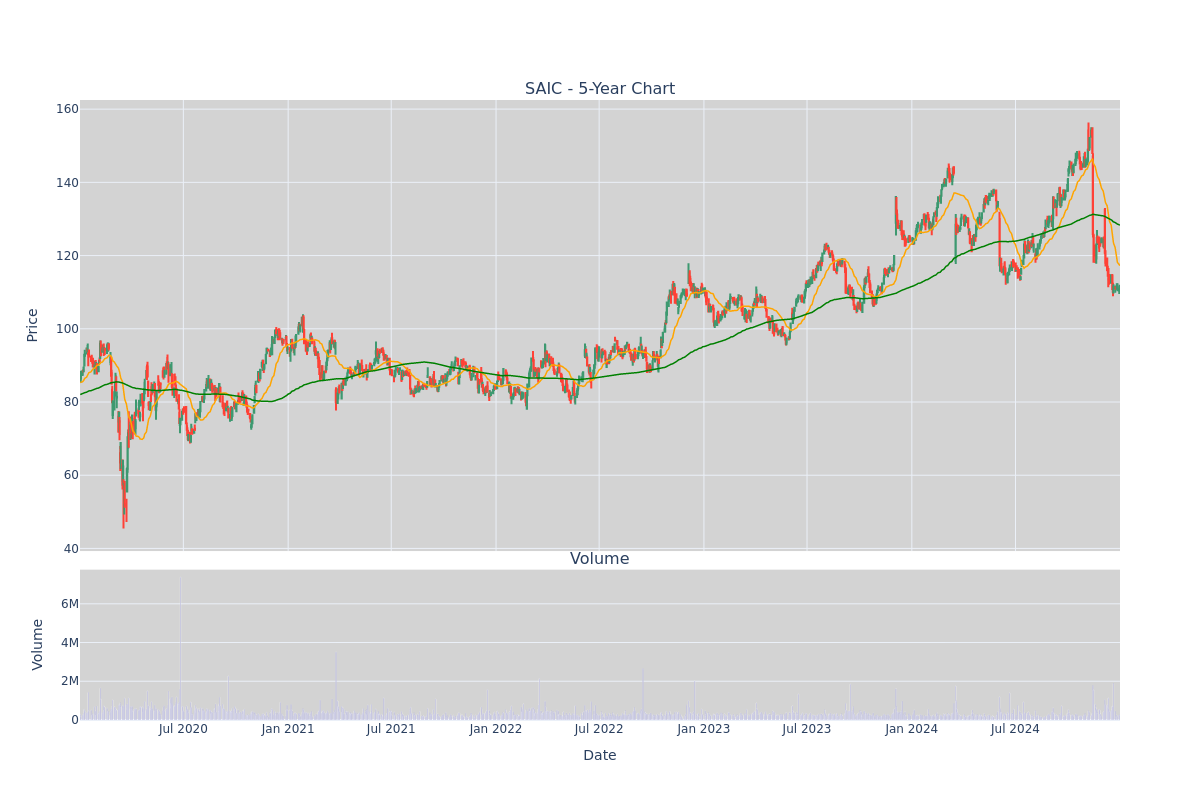
Task: Click the 'Jul 2020' date tick label
Action: [183, 729]
